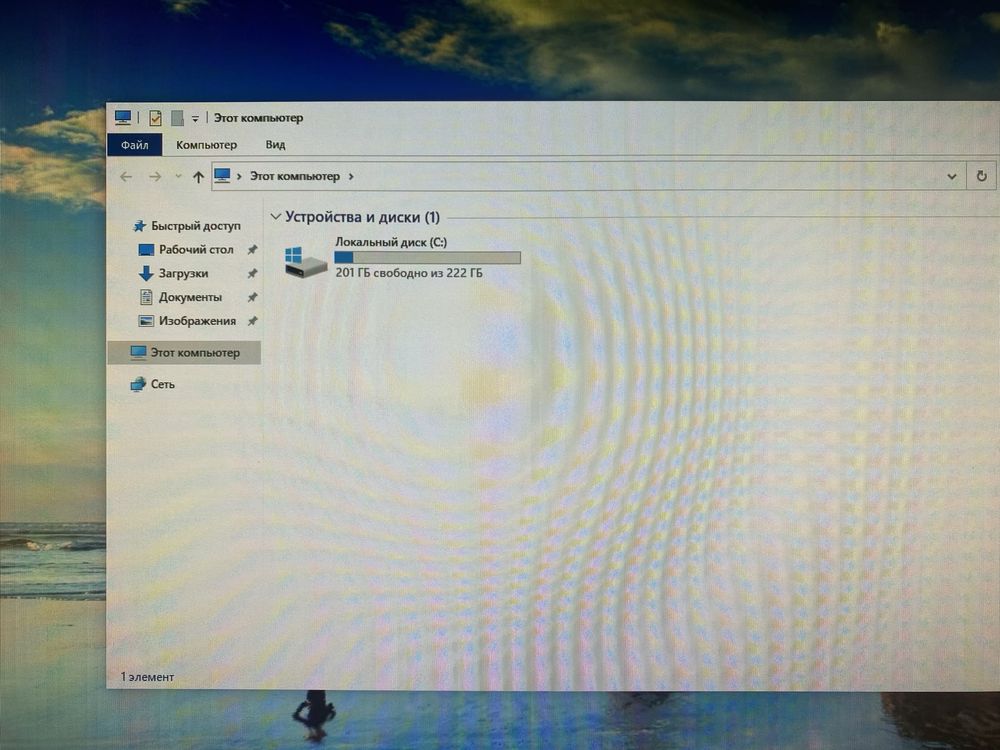Screen dimensions: 1000x750
Task: Switch to the Компьютер ribbon tab
Action: 206,145
